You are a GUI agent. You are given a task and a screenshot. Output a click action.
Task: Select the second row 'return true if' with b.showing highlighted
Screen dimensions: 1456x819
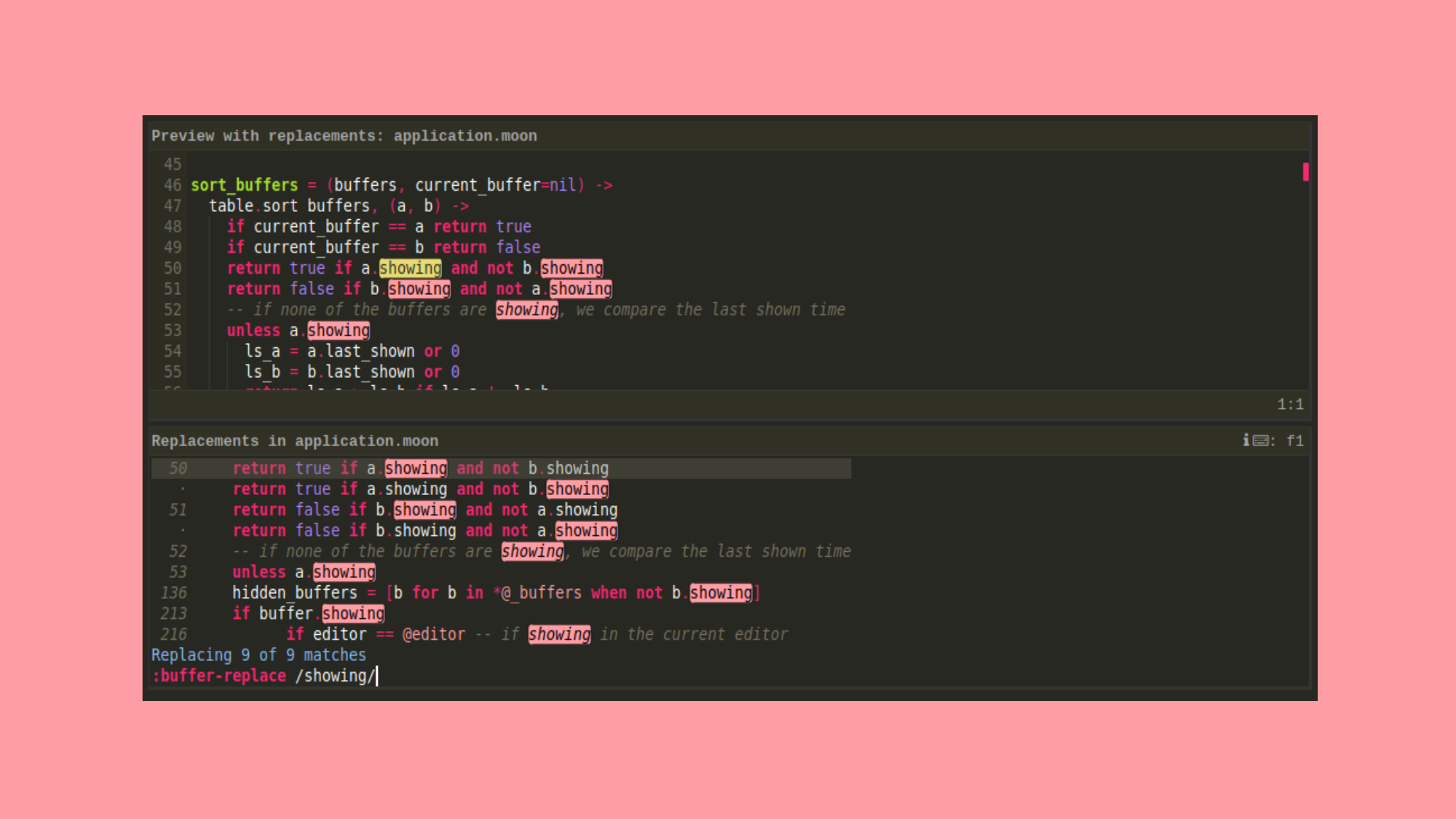pyautogui.click(x=501, y=489)
